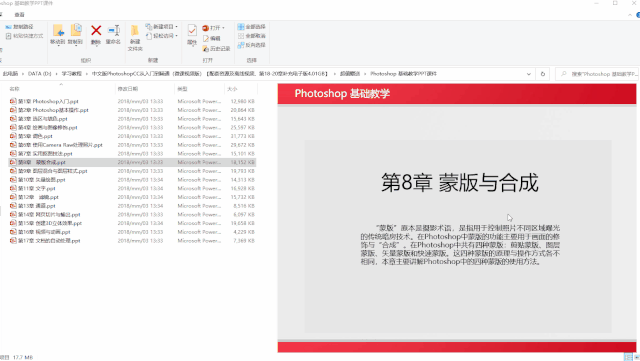Image resolution: width=640 pixels, height=361 pixels.
Task: Sort by the 类型 (Type) column header
Action: [x=182, y=89]
